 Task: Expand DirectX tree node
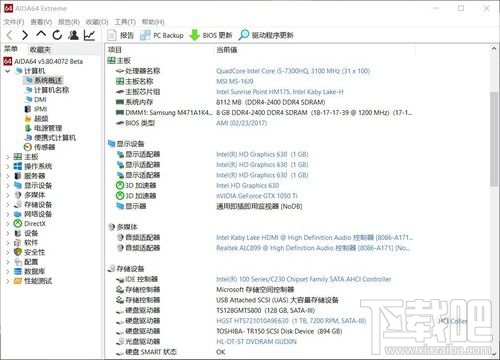click(x=8, y=224)
